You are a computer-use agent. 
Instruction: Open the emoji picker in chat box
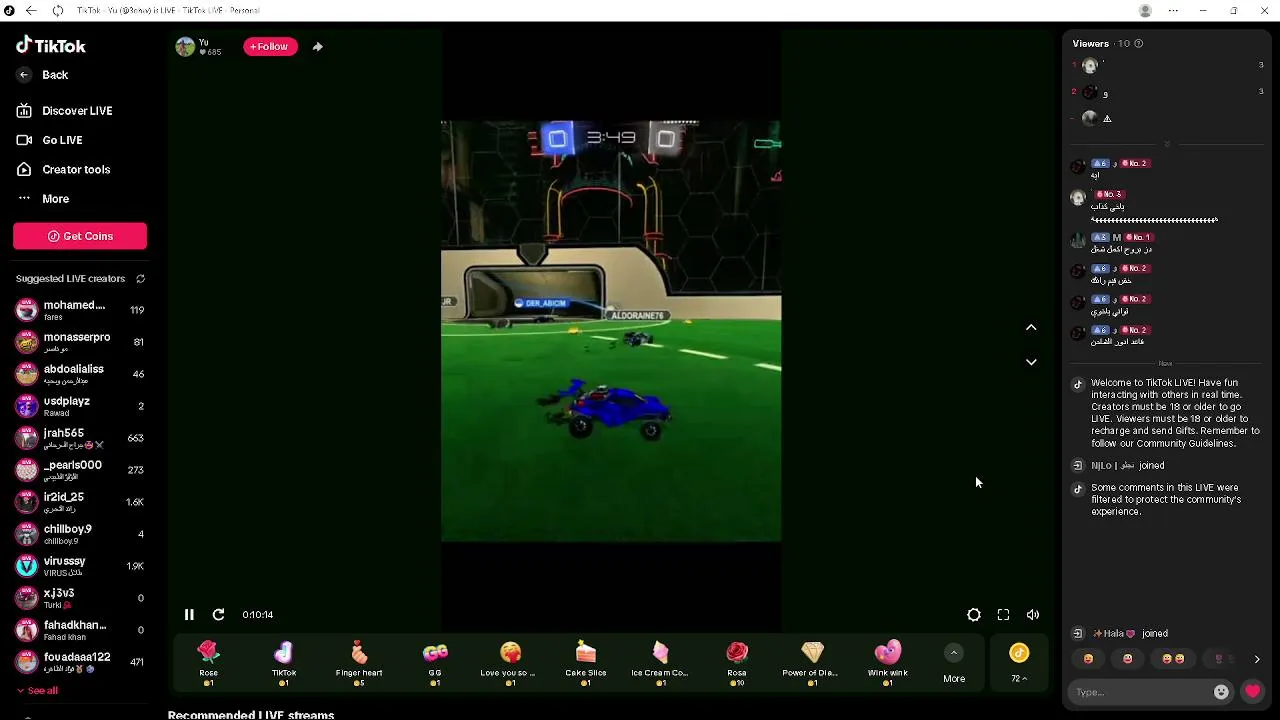point(1221,692)
